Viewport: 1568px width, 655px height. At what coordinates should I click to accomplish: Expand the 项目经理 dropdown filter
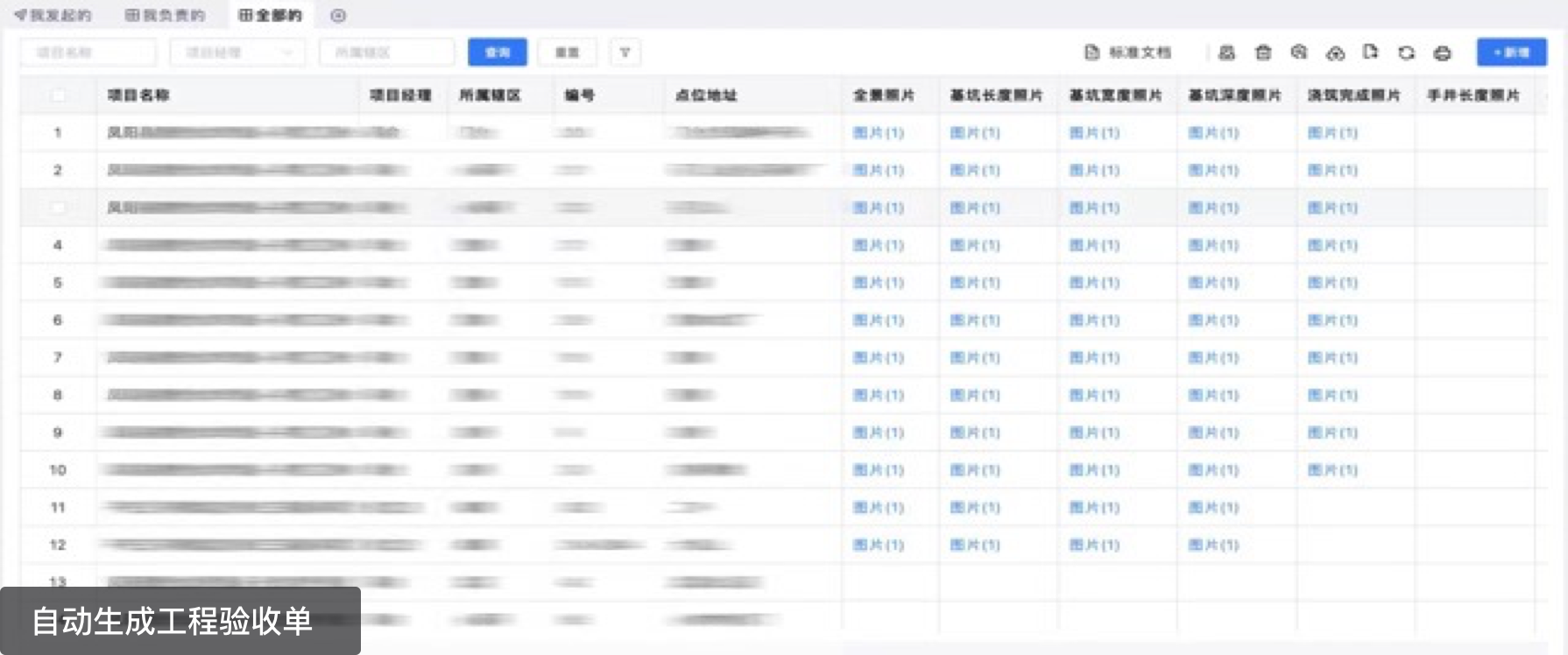point(237,53)
